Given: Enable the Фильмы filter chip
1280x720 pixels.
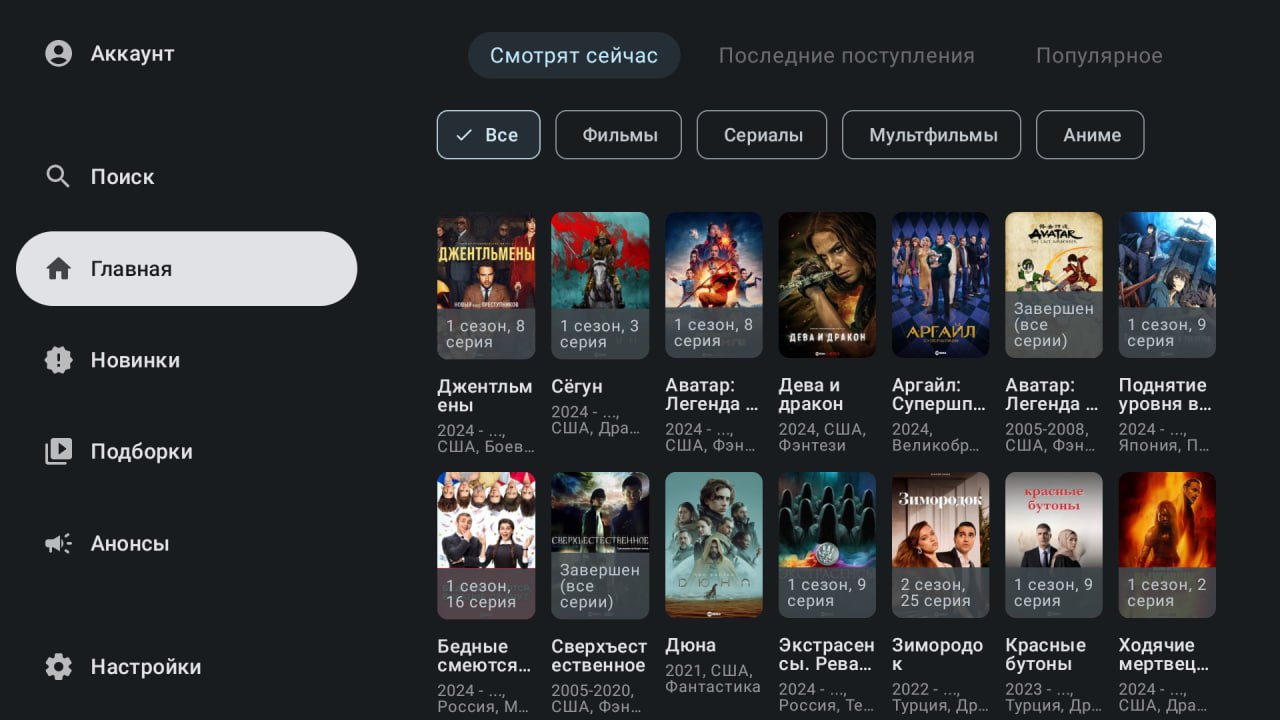Looking at the screenshot, I should [x=619, y=135].
